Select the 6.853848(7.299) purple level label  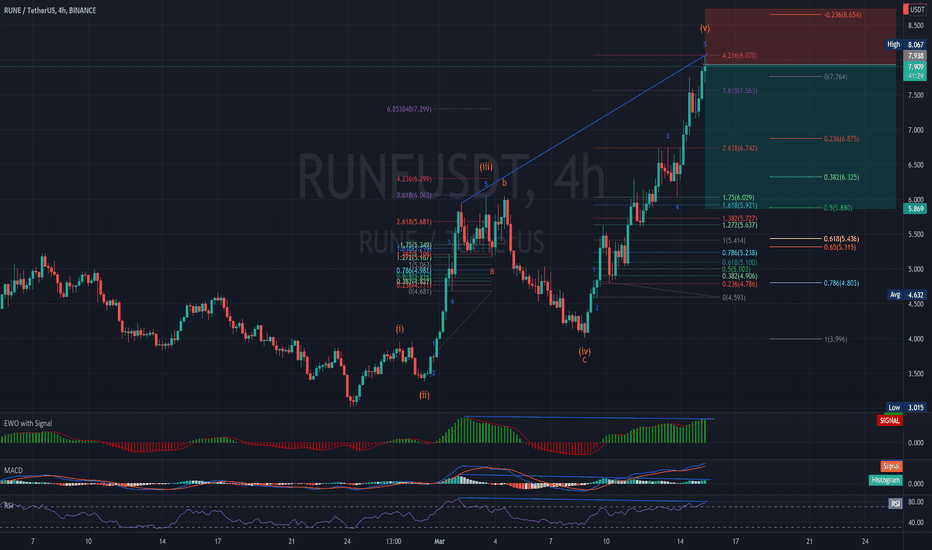(x=409, y=109)
